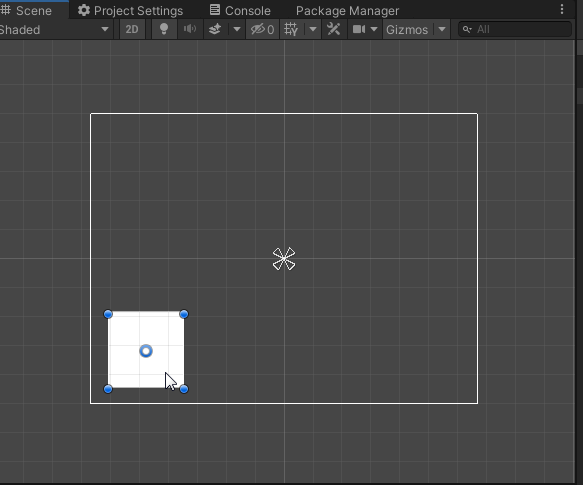Expand the Gizmos dropdown arrow

442,29
